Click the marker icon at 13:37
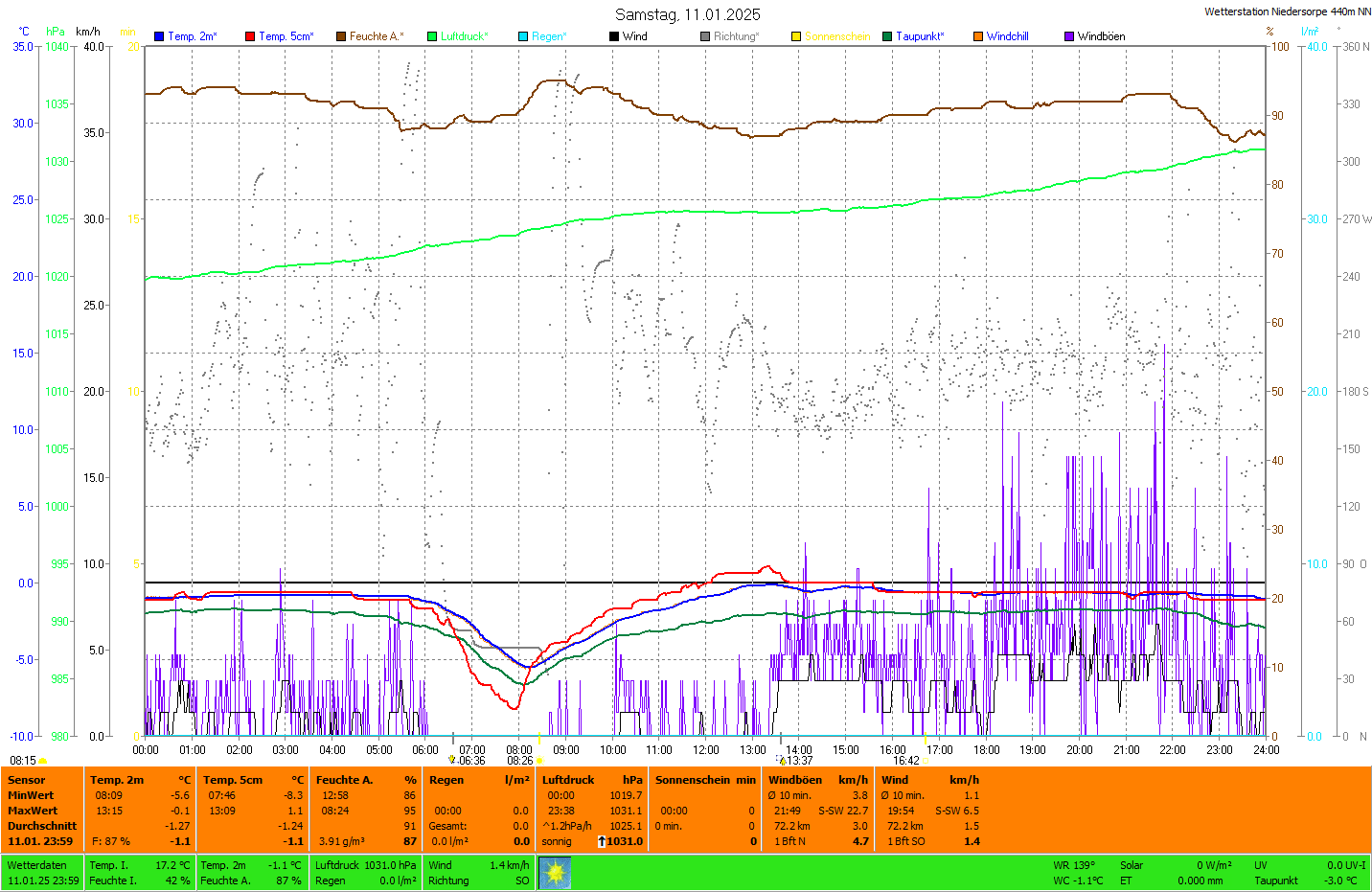Screen dimensions: 1372x892 coord(782,760)
